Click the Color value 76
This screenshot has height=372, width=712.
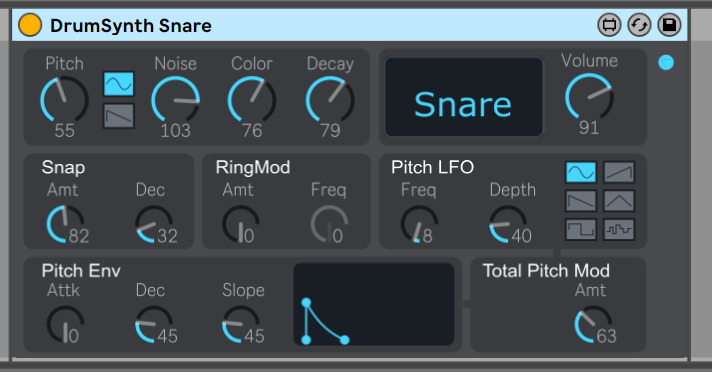pyautogui.click(x=252, y=131)
